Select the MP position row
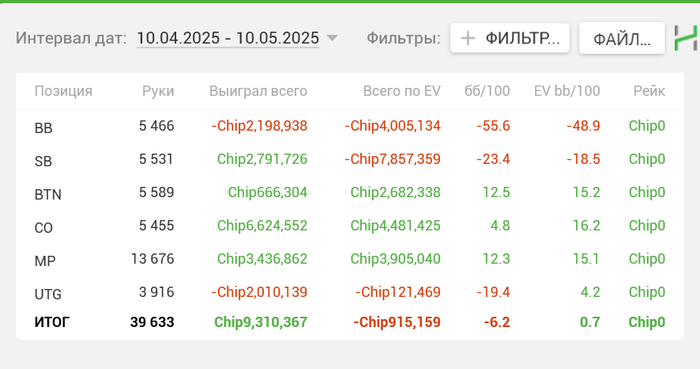This screenshot has width=700, height=369. [350, 259]
